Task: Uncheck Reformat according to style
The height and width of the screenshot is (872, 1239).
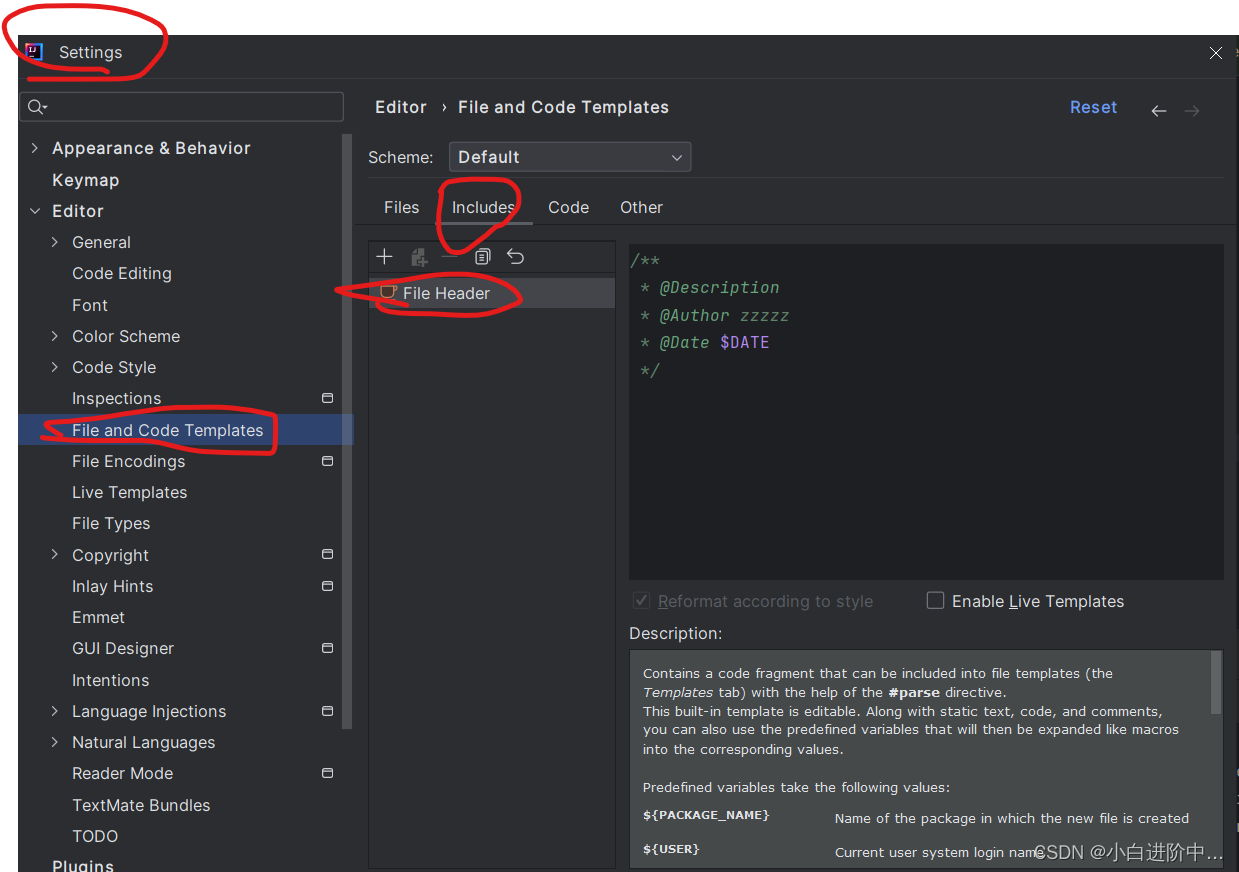Action: tap(641, 600)
